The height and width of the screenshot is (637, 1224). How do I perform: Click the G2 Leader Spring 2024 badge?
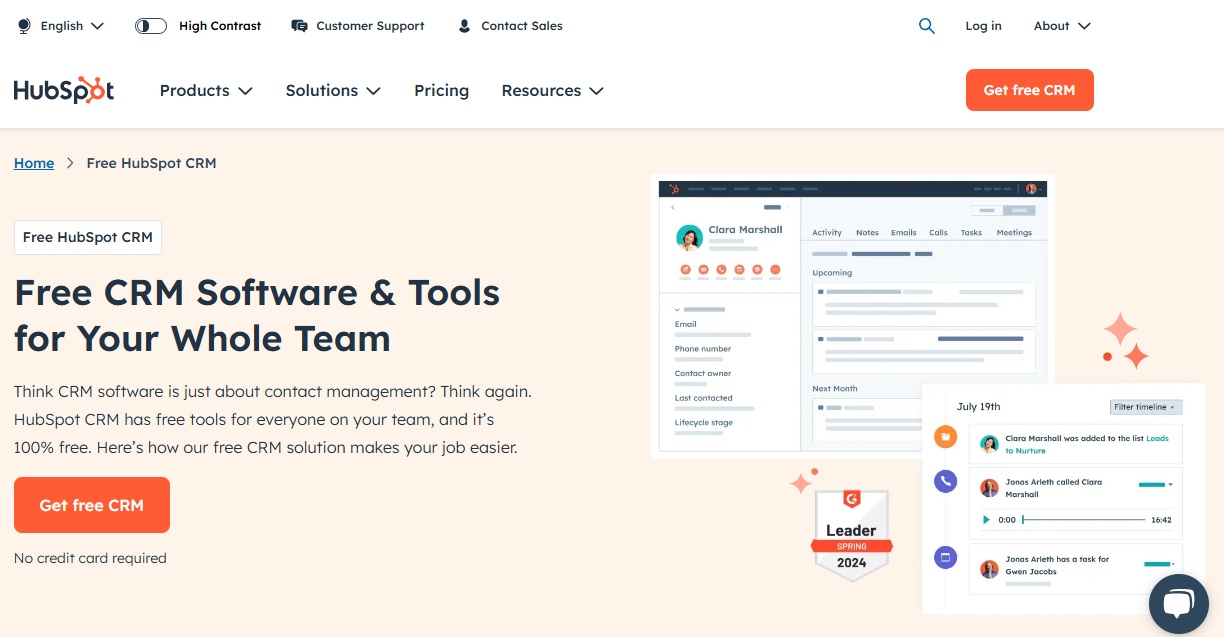tap(851, 534)
